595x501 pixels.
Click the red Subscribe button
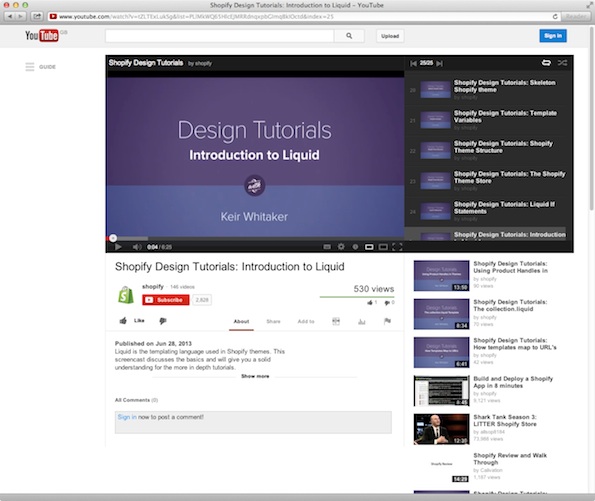coord(165,300)
